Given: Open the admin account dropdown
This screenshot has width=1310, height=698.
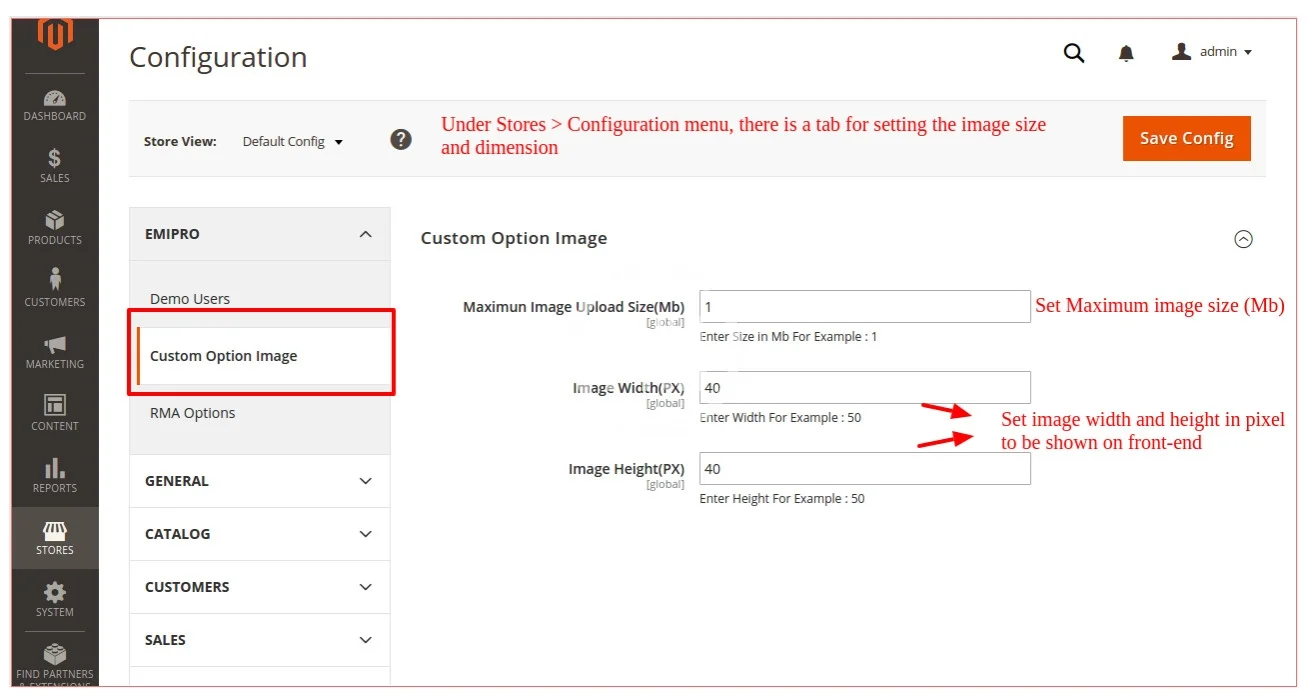Looking at the screenshot, I should (x=1212, y=52).
